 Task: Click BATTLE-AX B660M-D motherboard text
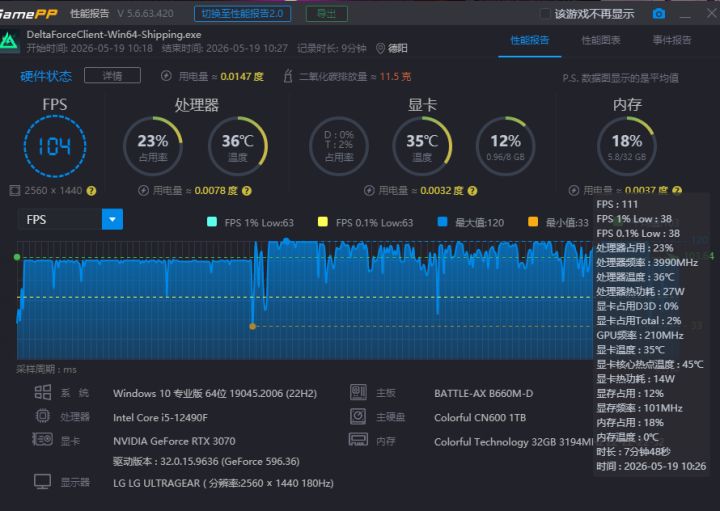click(x=484, y=393)
